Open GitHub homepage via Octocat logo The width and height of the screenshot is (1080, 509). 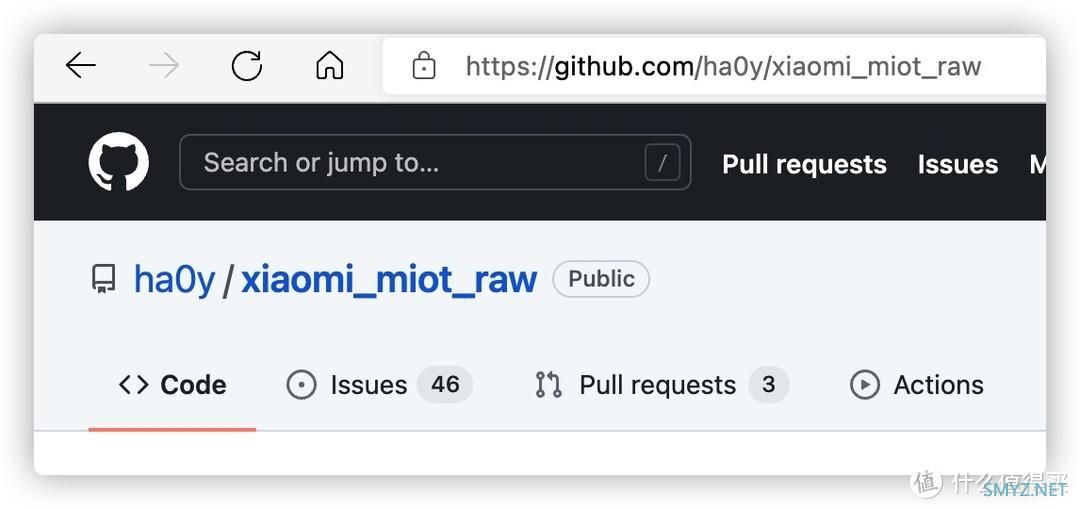pos(118,162)
